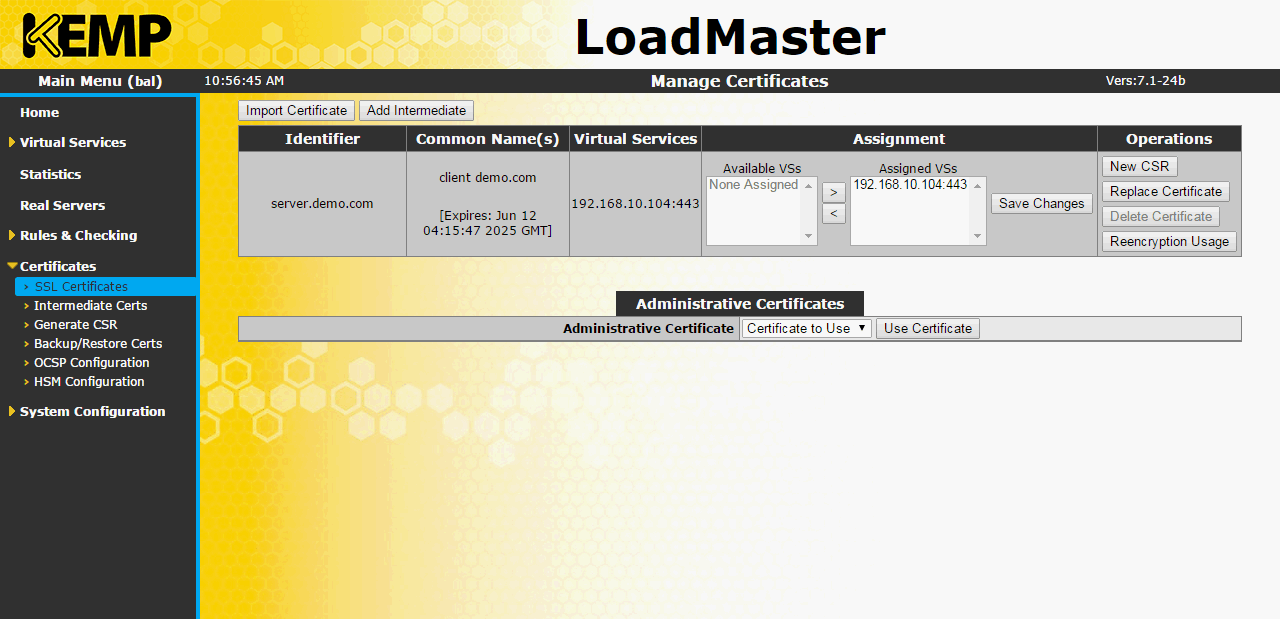The image size is (1280, 619).
Task: Click None Assigned in Available VSs list
Action: click(x=753, y=185)
